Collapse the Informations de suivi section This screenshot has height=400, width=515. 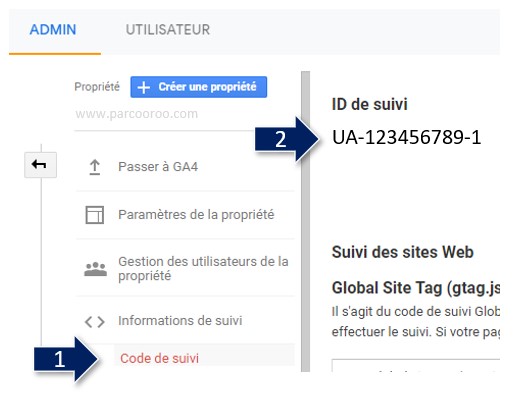click(x=185, y=320)
